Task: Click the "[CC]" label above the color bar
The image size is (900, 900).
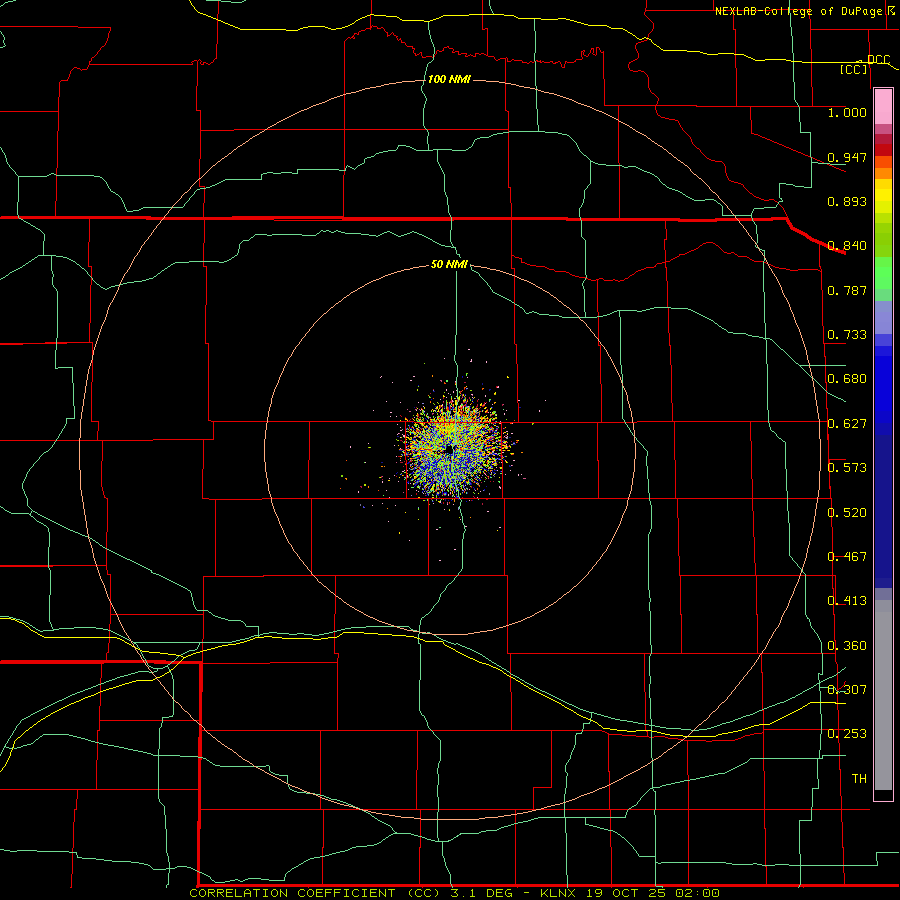Action: pyautogui.click(x=854, y=69)
